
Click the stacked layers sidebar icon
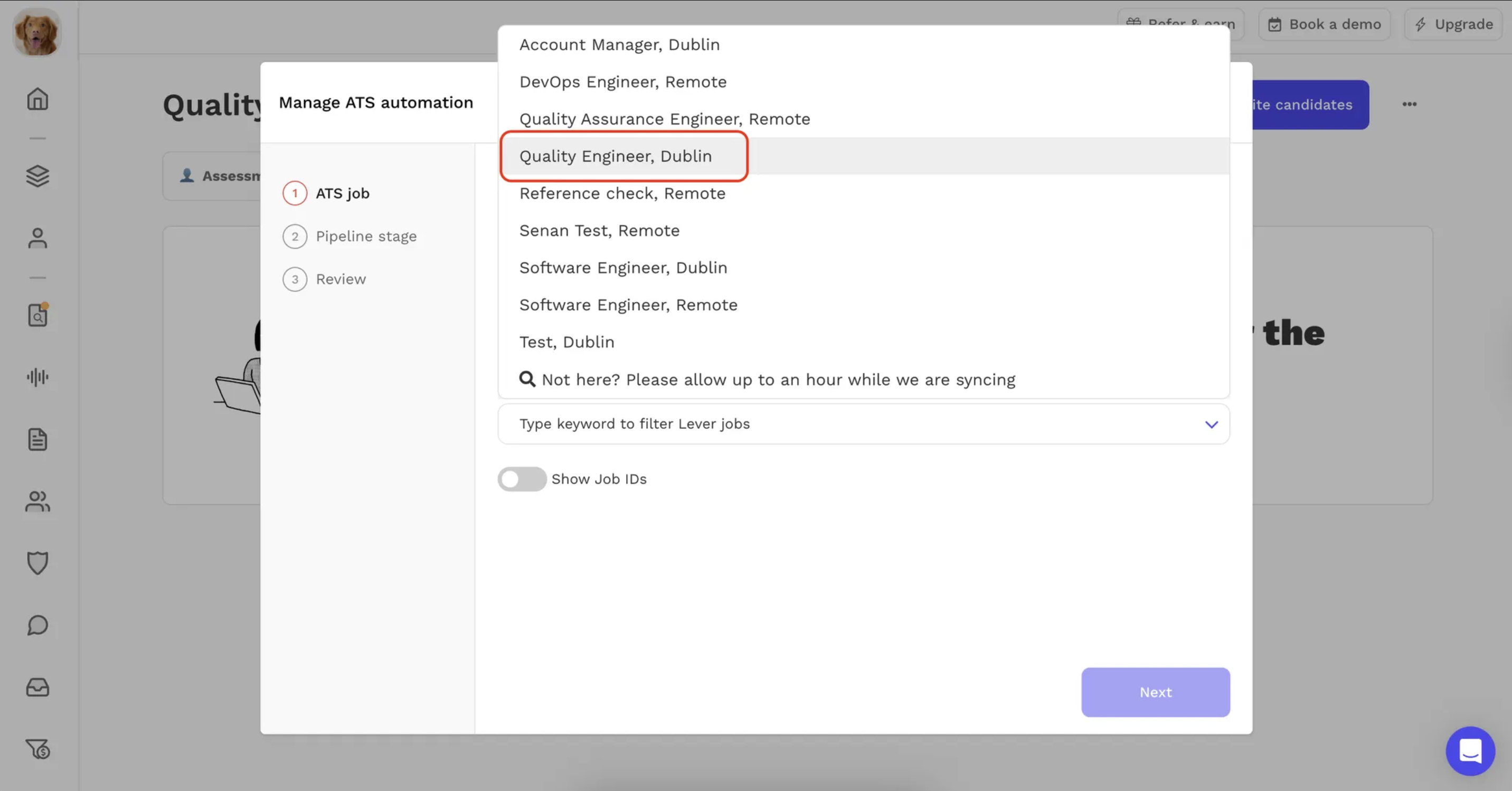tap(37, 176)
